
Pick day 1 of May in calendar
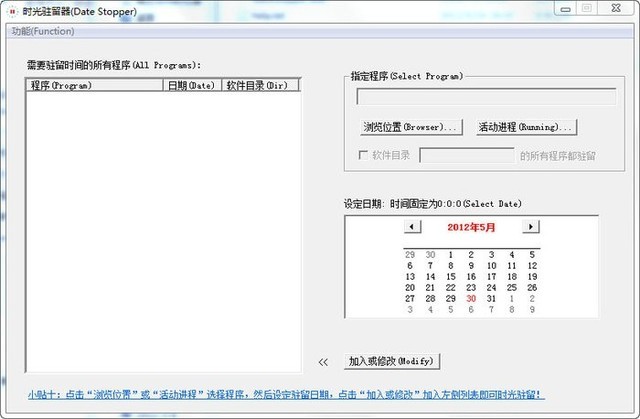450,254
